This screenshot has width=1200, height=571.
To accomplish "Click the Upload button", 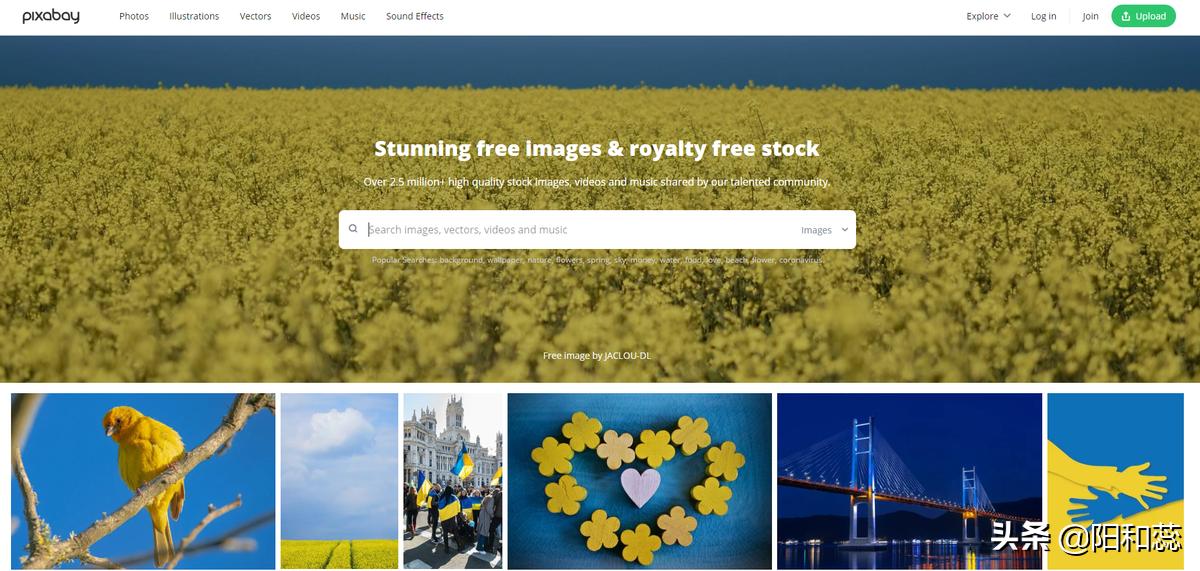I will pos(1143,16).
